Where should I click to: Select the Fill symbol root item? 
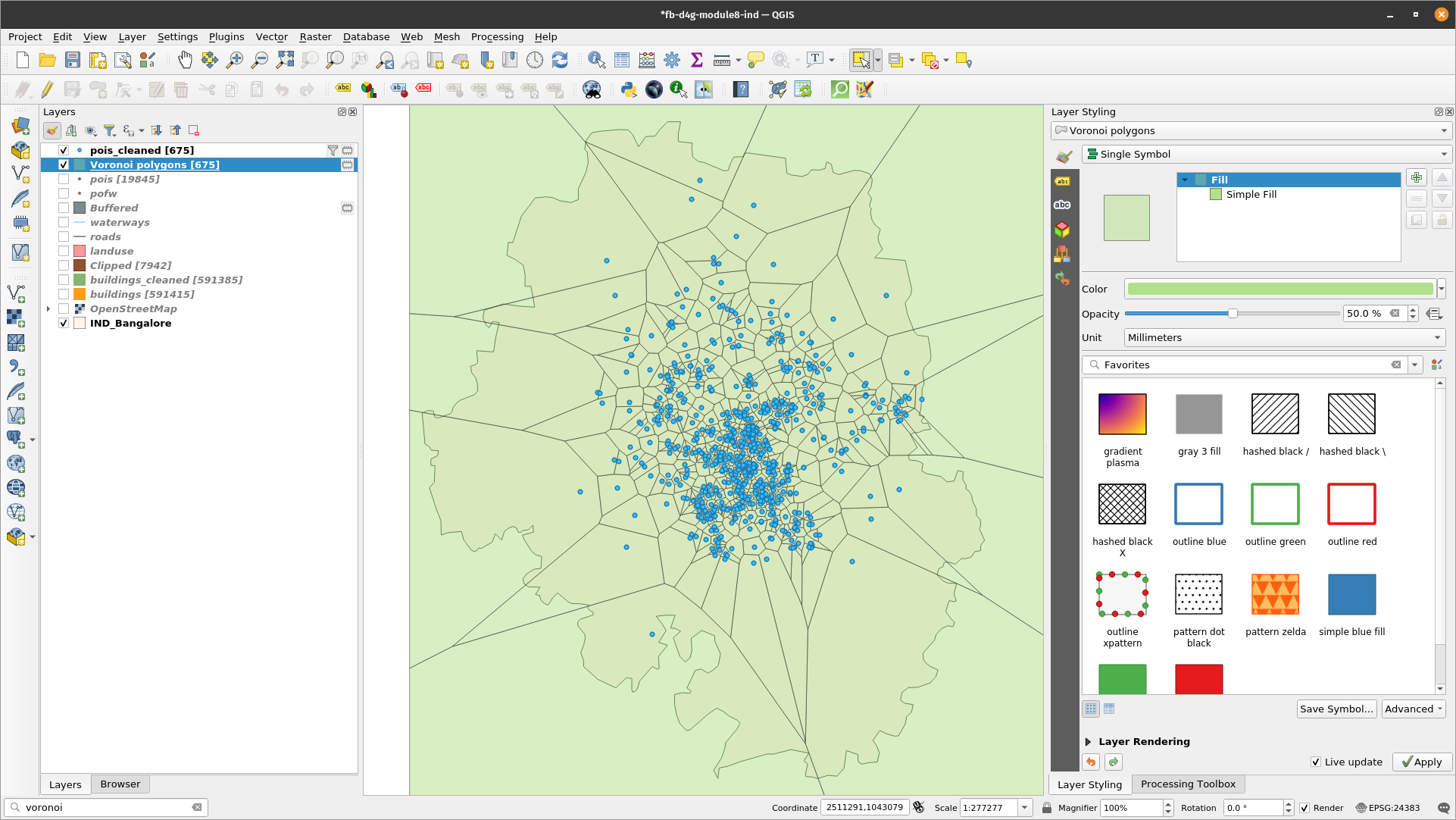click(x=1219, y=180)
